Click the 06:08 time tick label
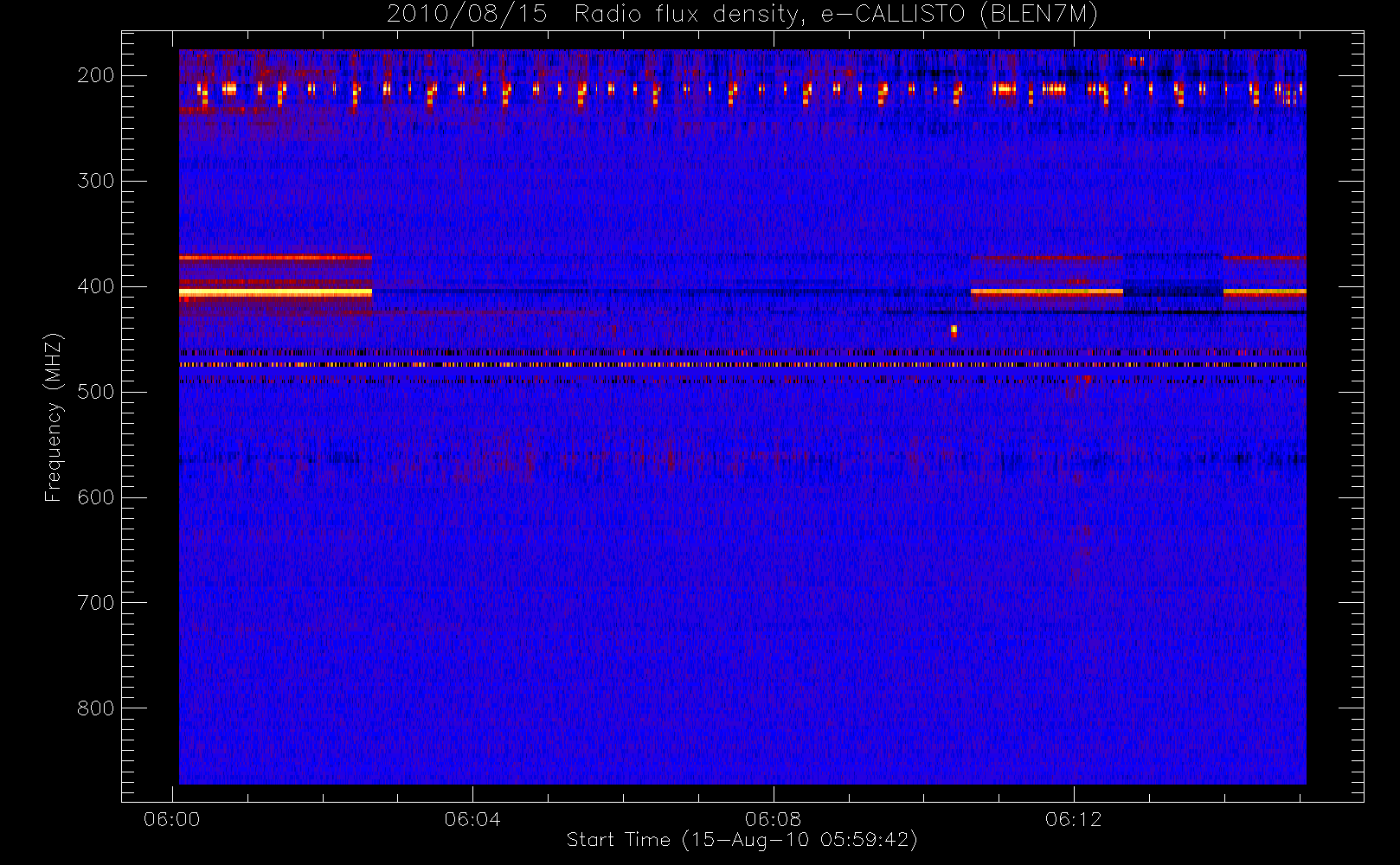The height and width of the screenshot is (865, 1400). 773,819
